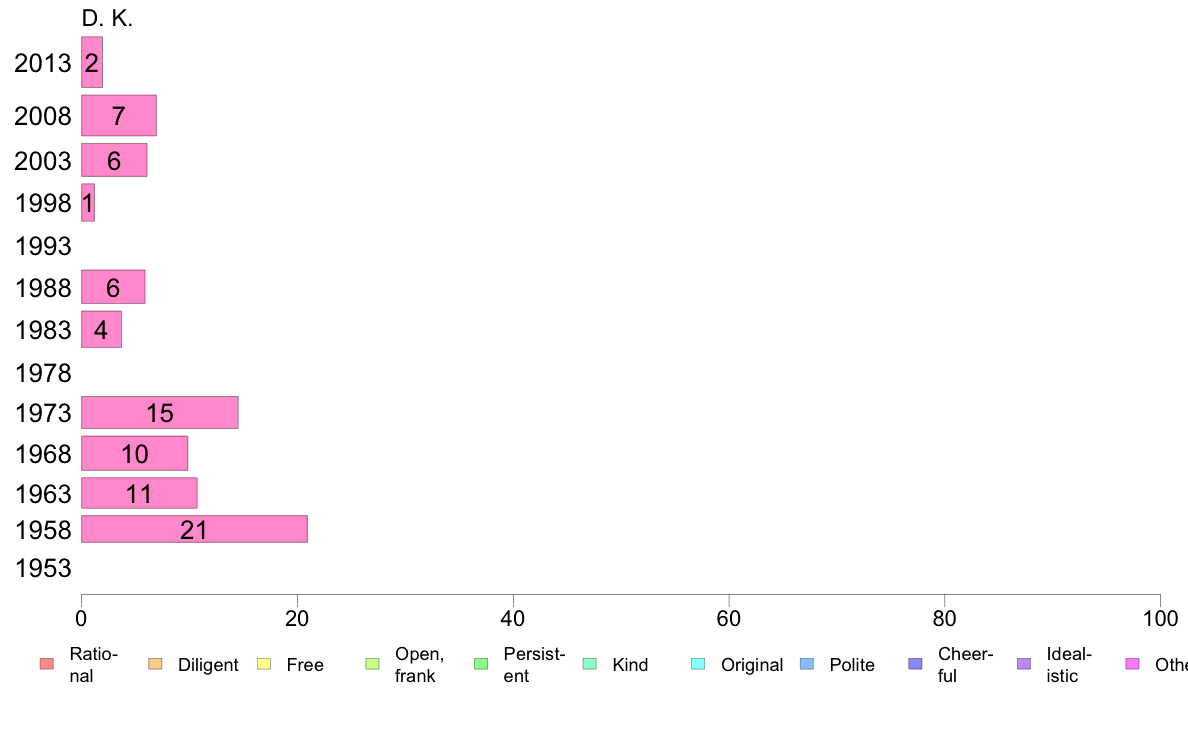The image size is (1188, 736).
Task: Click the Open, frank legend swatch
Action: [x=372, y=664]
